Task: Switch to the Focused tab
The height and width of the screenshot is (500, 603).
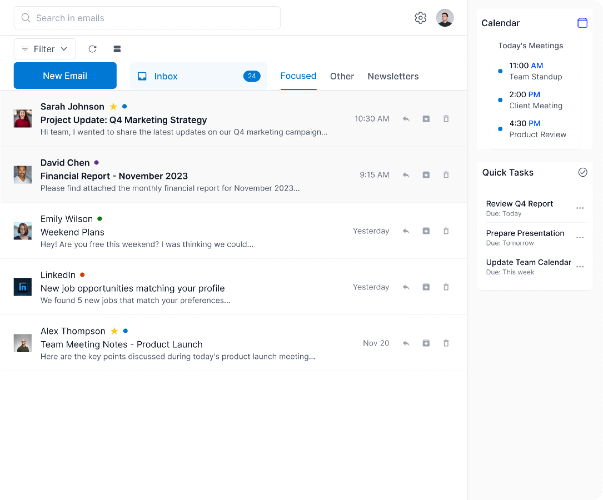Action: click(298, 76)
